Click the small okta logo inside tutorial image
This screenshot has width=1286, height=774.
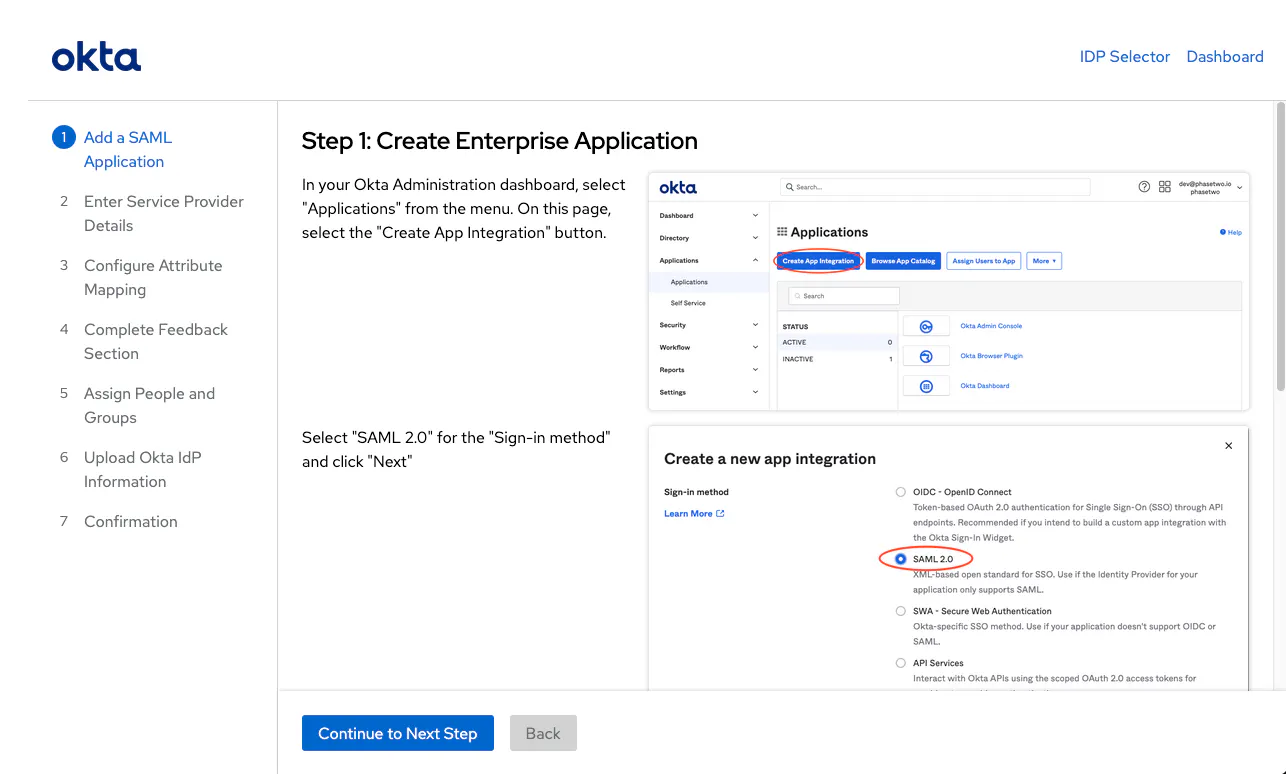[x=678, y=187]
